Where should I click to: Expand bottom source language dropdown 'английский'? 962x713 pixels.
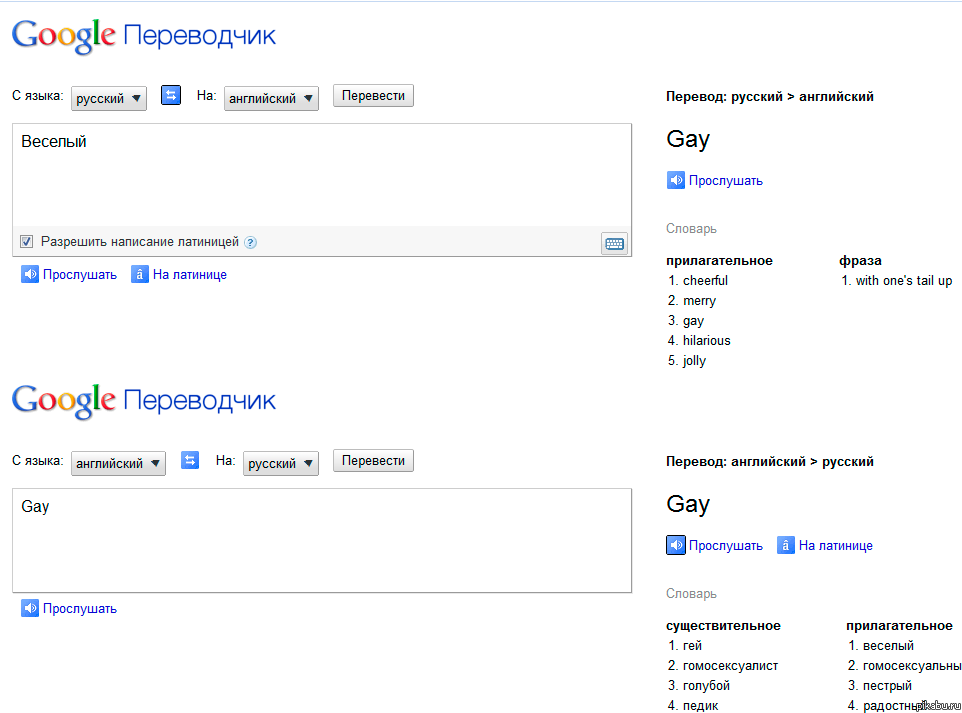(118, 463)
